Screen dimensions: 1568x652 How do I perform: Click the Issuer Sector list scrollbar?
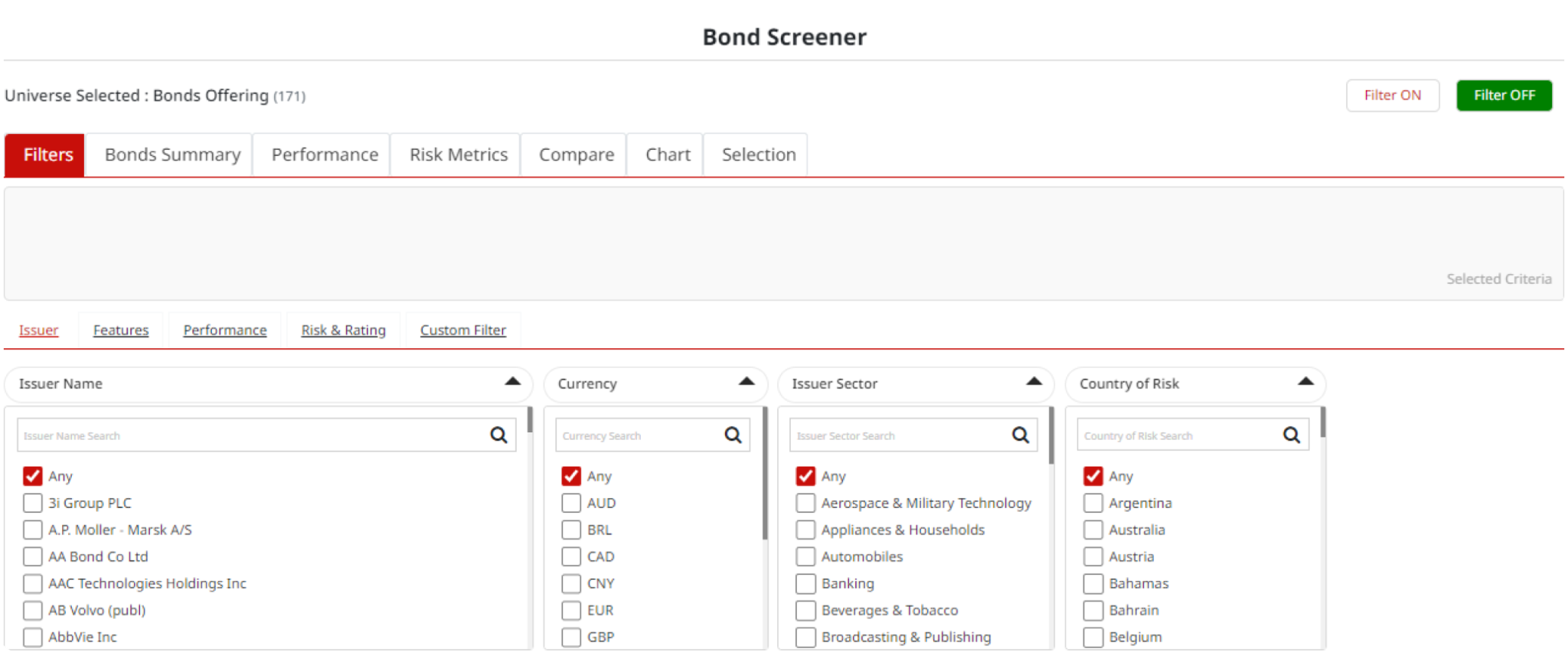tap(1051, 435)
